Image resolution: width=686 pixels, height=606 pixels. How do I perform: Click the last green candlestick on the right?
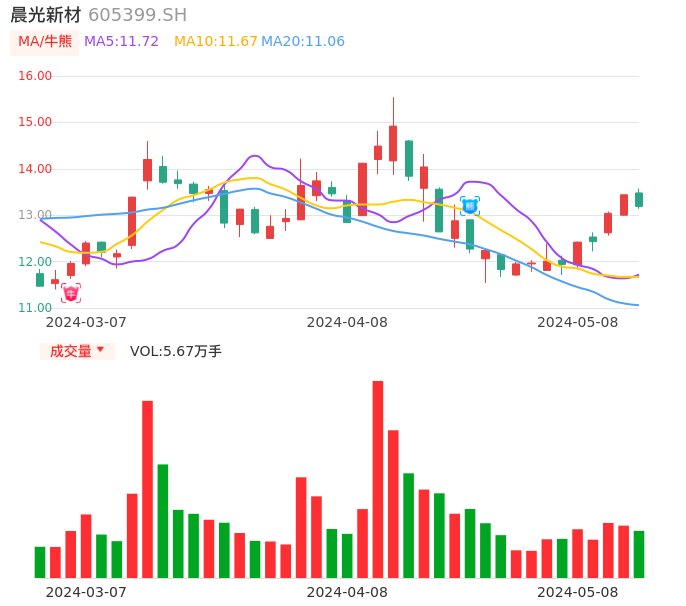click(x=639, y=200)
